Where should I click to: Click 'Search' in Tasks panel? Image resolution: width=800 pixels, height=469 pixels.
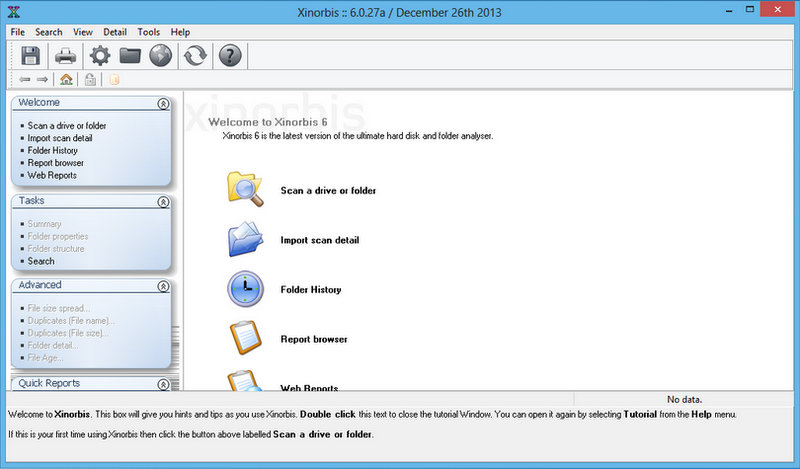tap(41, 261)
